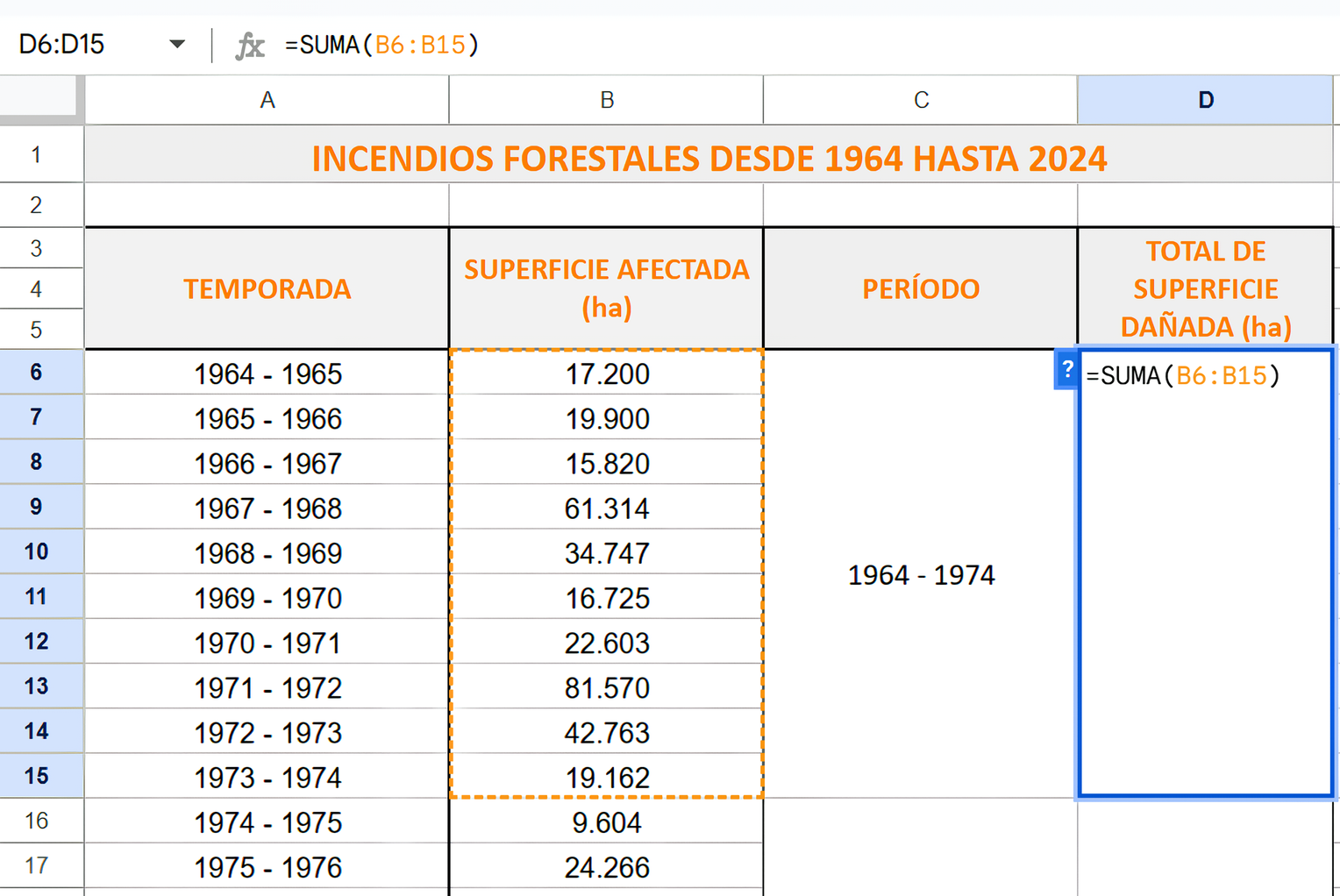Select column C header
1340x896 pixels.
pos(921,100)
